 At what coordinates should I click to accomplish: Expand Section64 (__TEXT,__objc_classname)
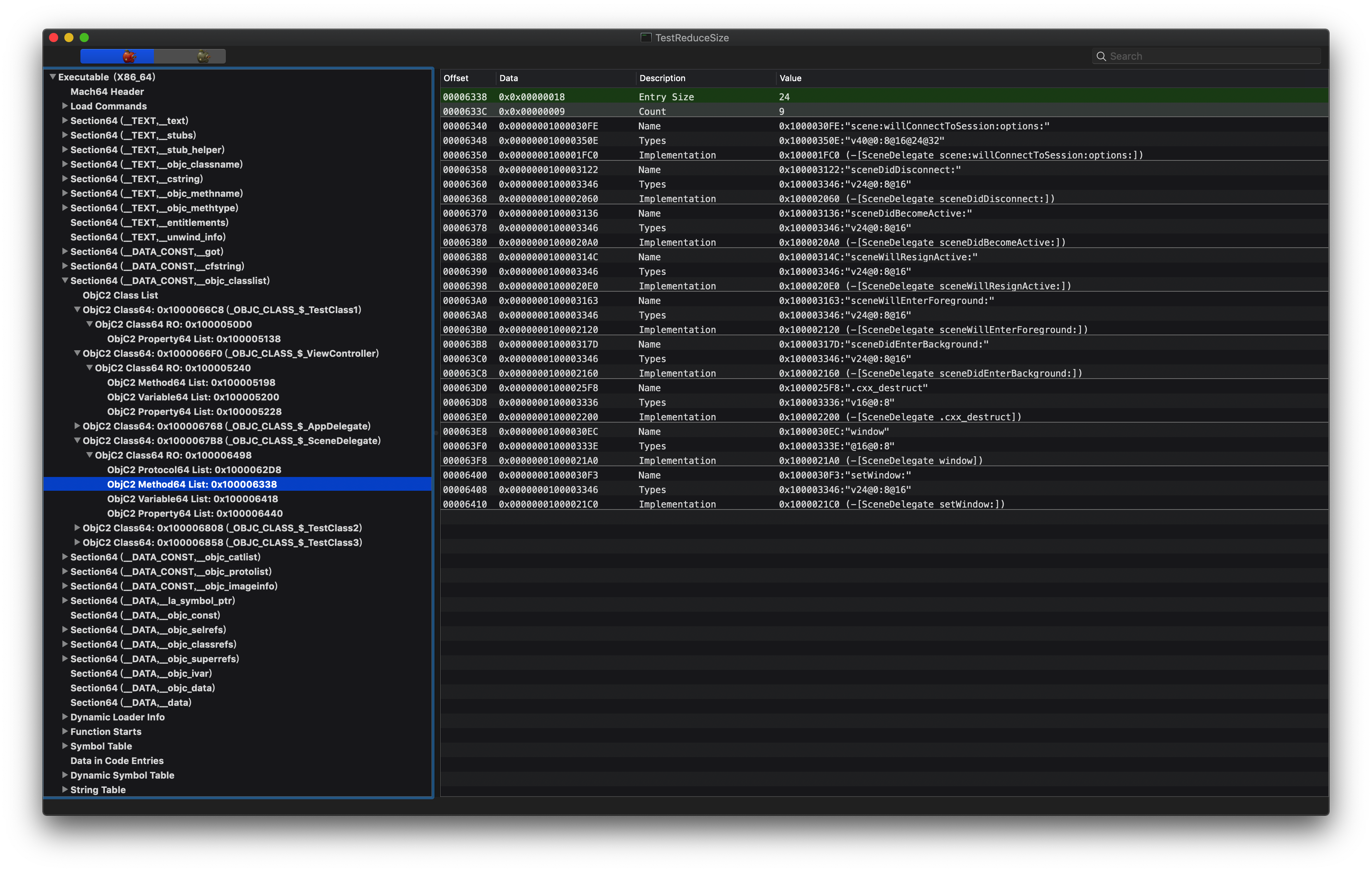(x=64, y=164)
